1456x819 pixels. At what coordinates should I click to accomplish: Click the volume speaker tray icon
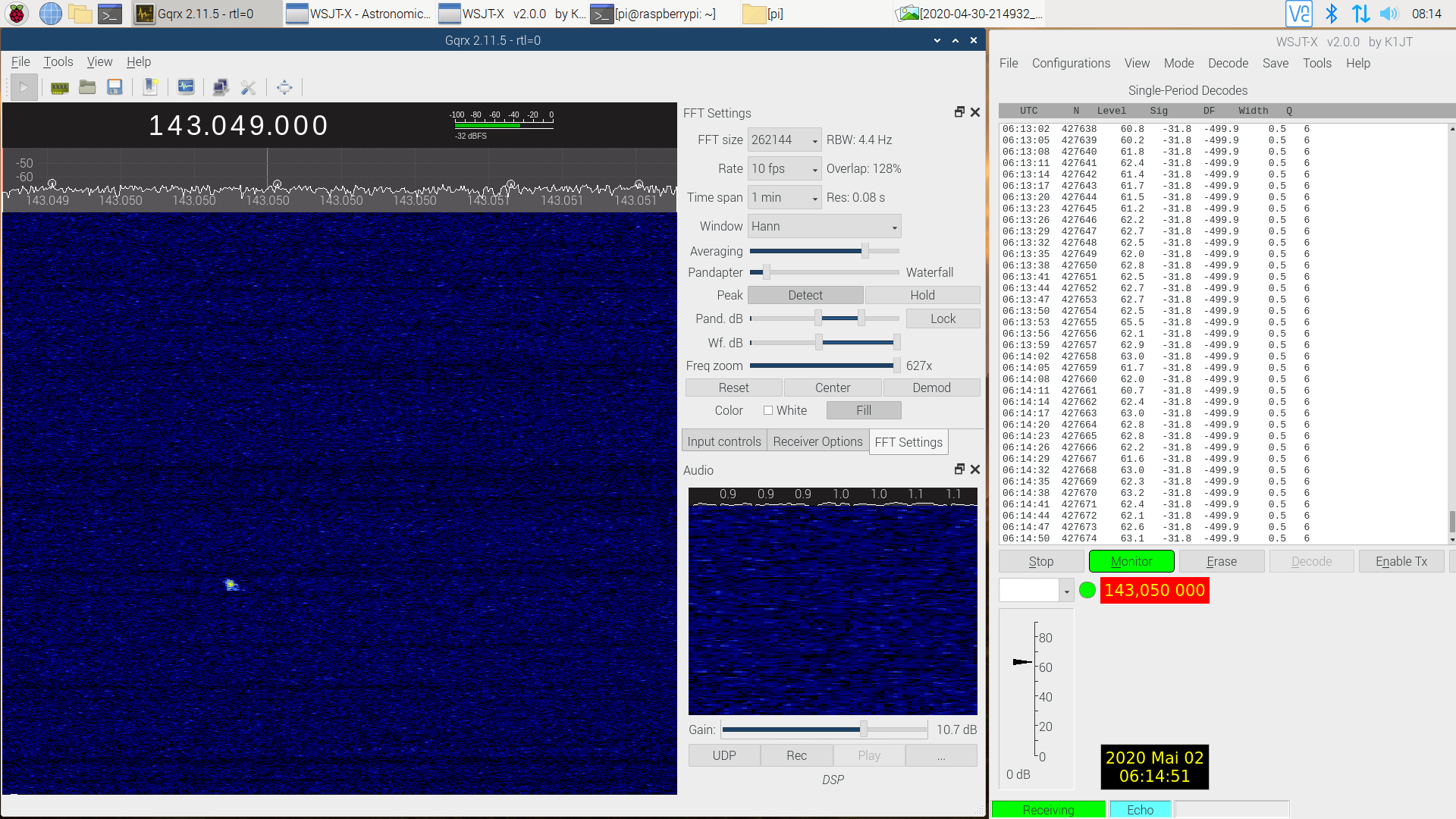point(1389,14)
